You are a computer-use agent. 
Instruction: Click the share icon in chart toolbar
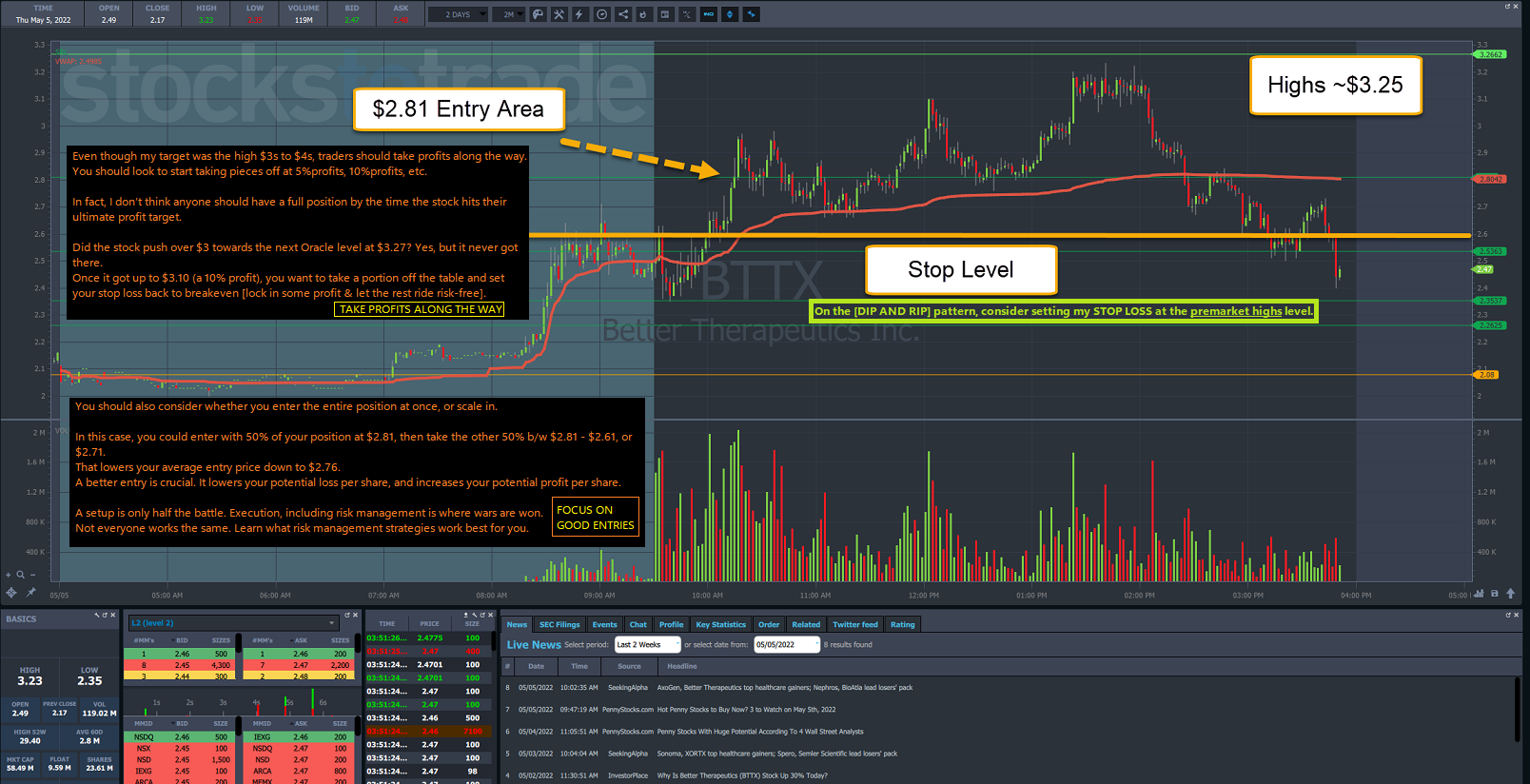coord(623,14)
